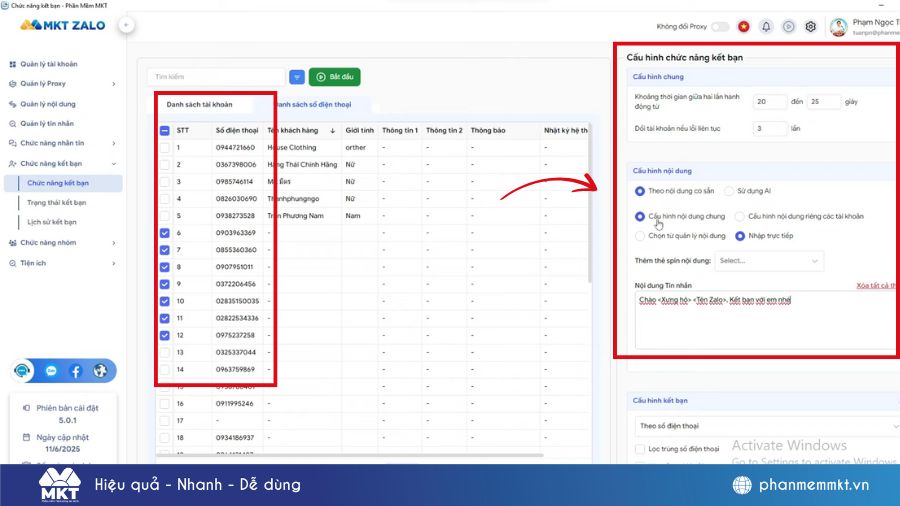Screen dimensions: 900x506
Task: Open the Facebook icon in sidebar footer
Action: 75,371
